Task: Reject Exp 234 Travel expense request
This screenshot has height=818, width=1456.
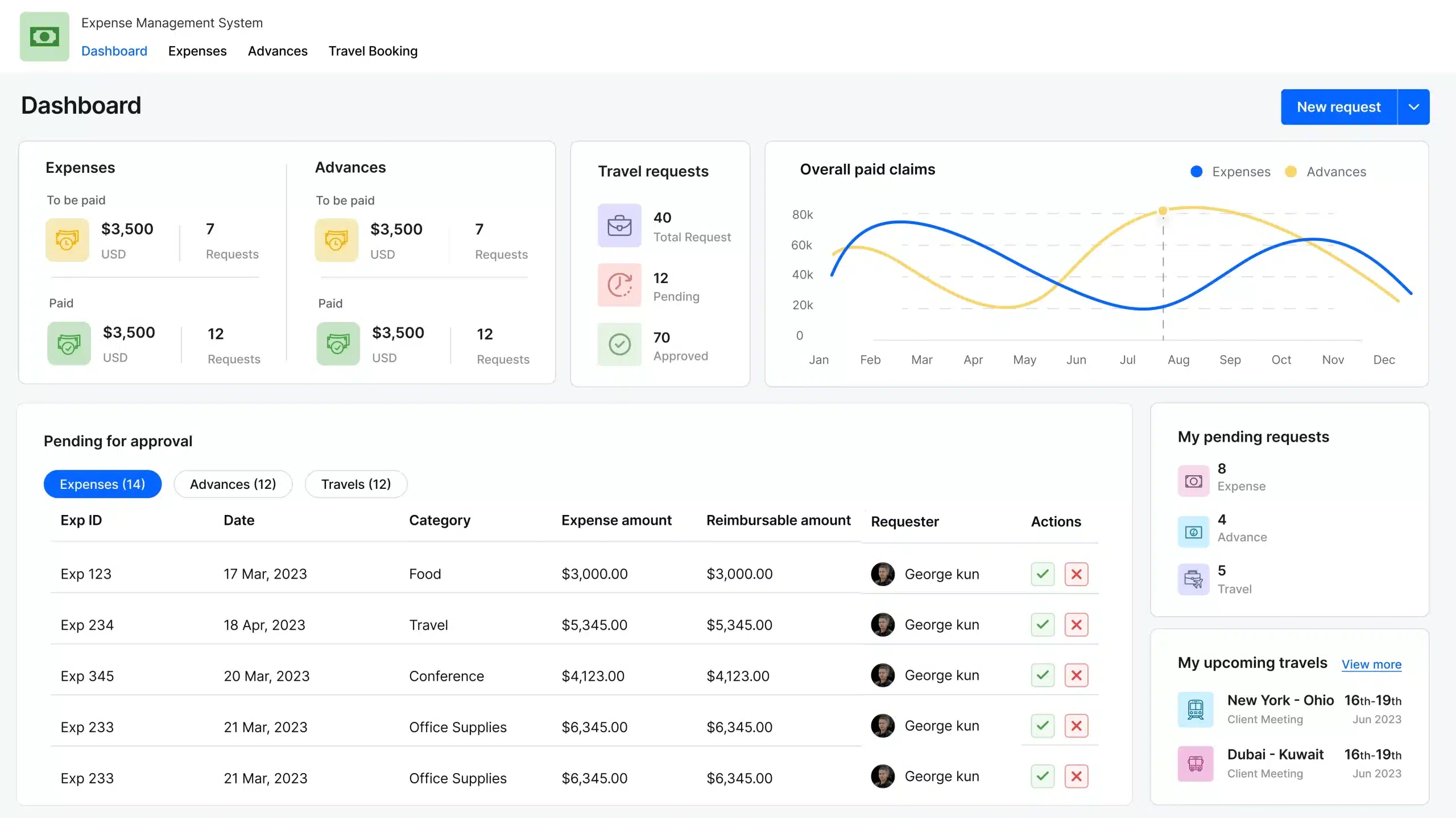Action: point(1076,624)
